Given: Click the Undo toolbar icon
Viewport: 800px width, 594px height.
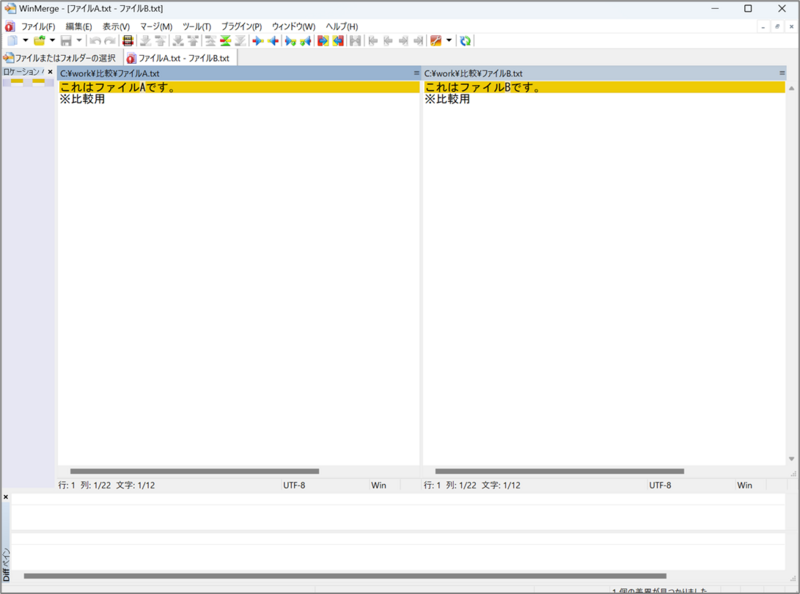Looking at the screenshot, I should coord(95,41).
